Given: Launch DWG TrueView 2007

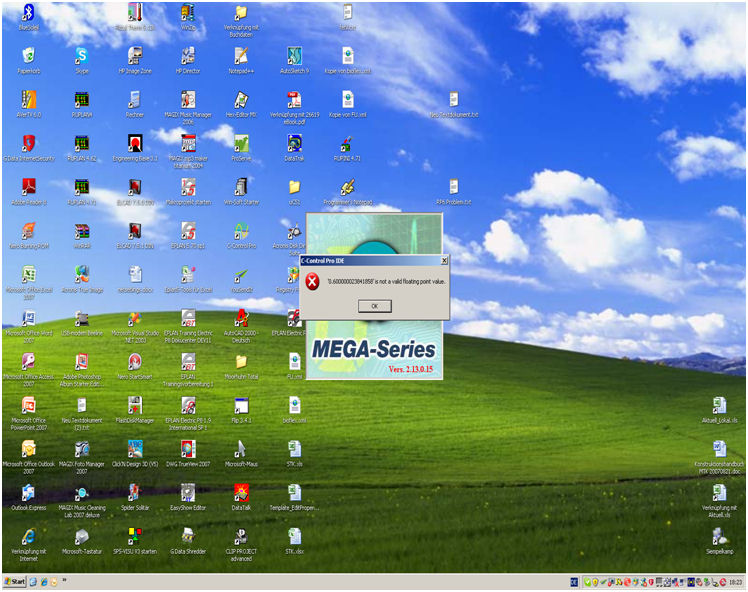Looking at the screenshot, I should 188,448.
